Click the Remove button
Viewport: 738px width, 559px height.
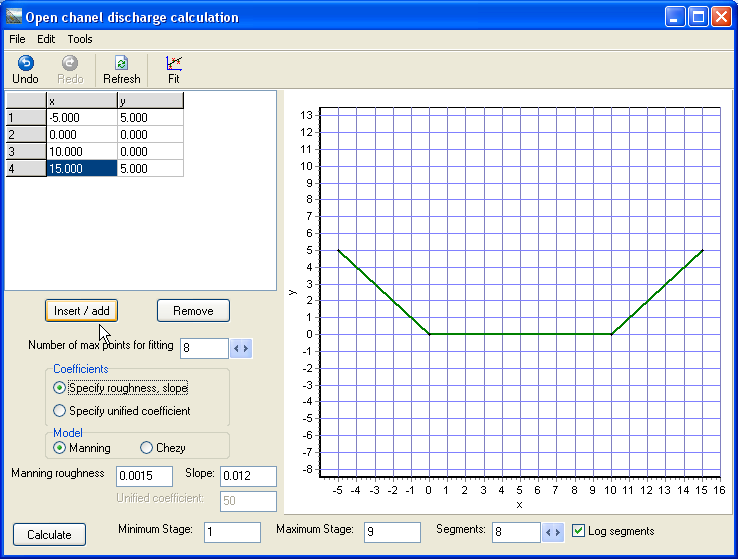(x=193, y=311)
